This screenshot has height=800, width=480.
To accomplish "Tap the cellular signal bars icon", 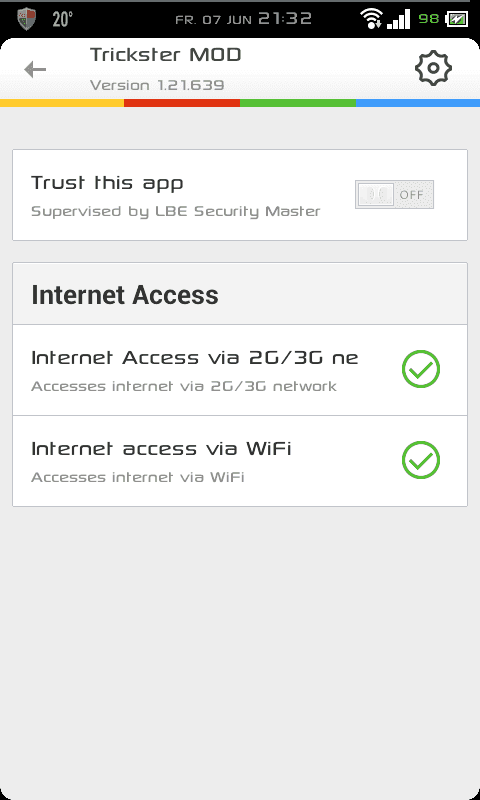I will pyautogui.click(x=398, y=19).
